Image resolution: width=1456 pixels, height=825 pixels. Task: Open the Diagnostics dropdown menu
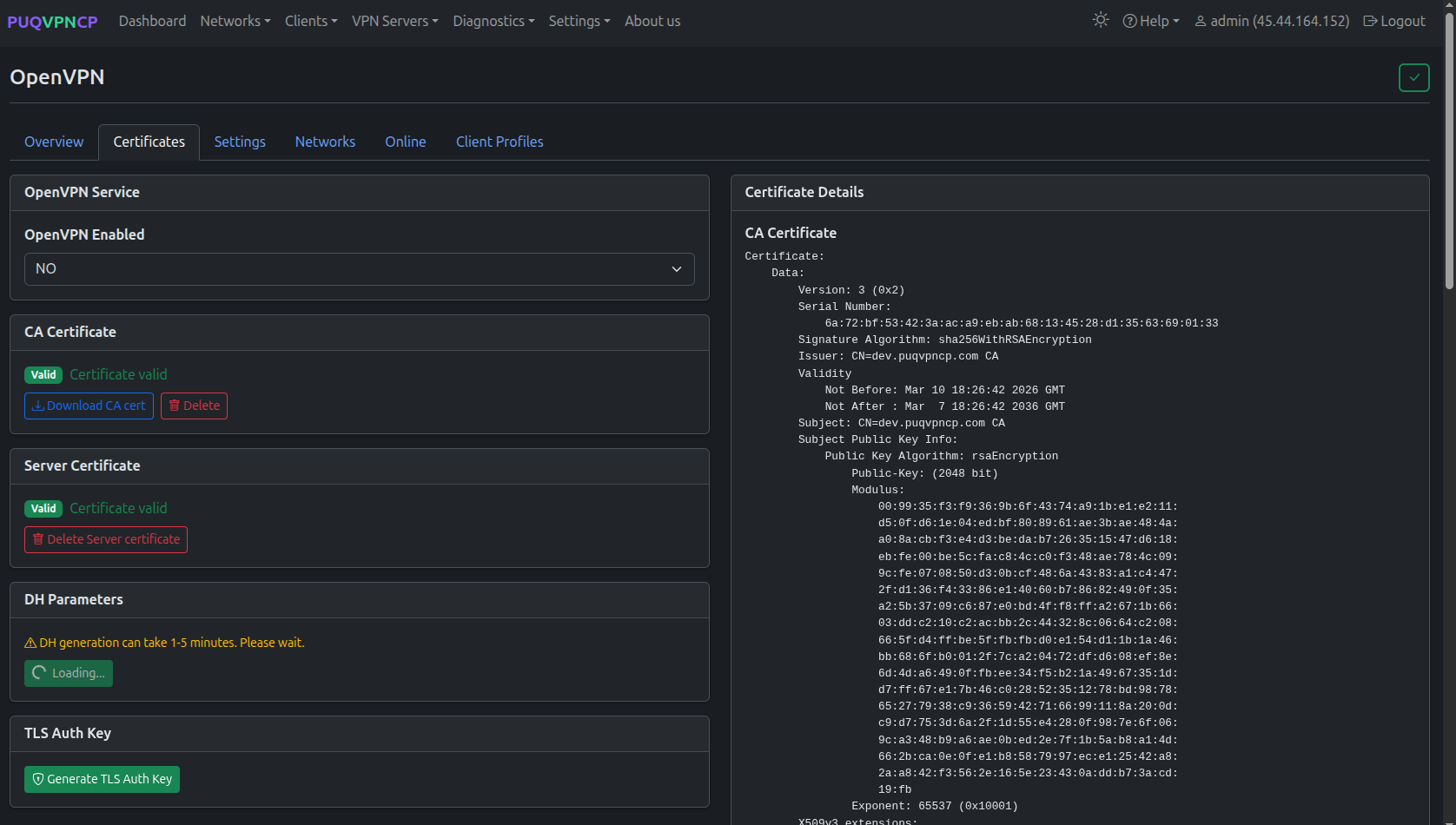[x=493, y=21]
